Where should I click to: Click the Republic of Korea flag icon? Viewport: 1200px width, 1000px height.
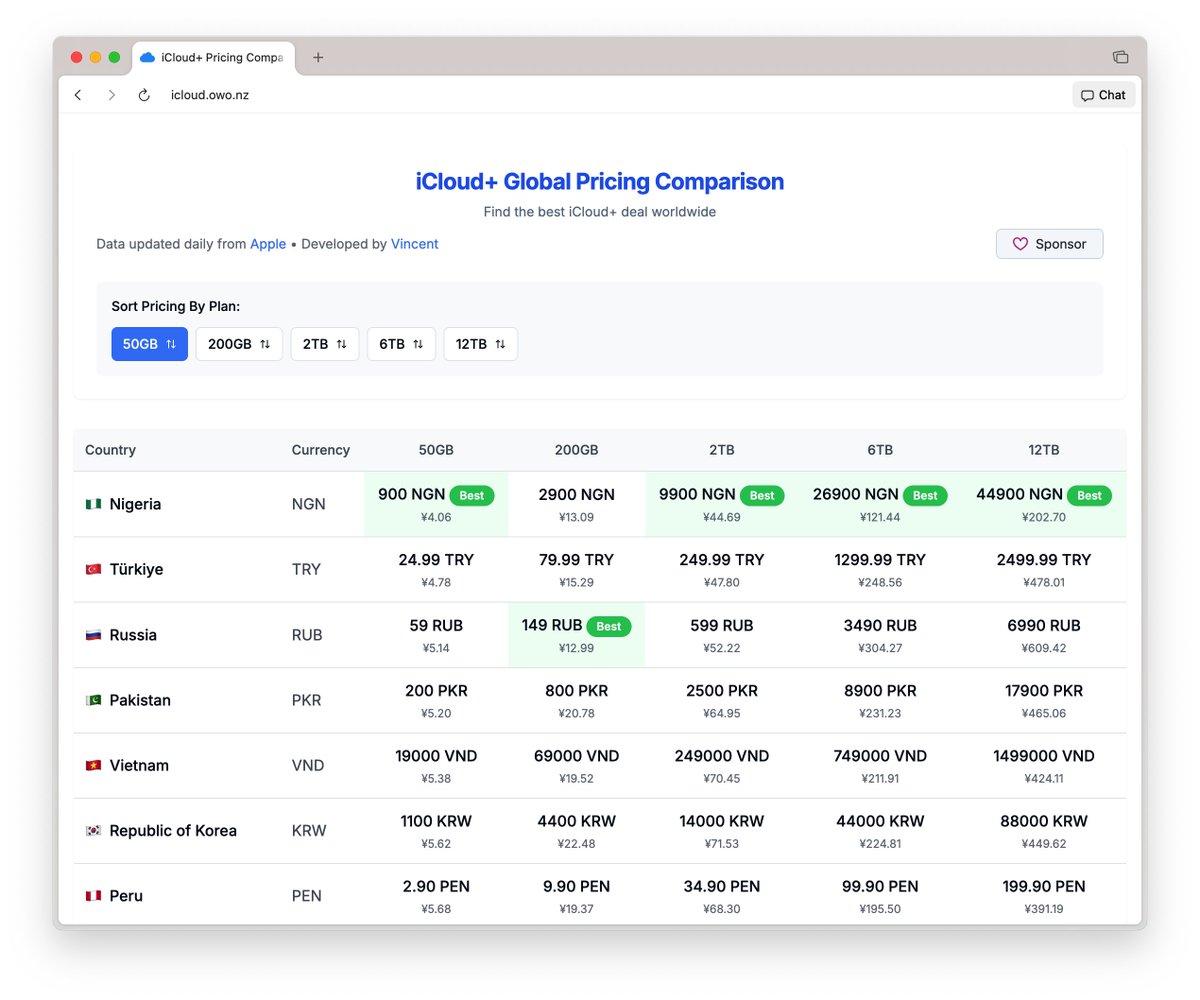coord(93,831)
